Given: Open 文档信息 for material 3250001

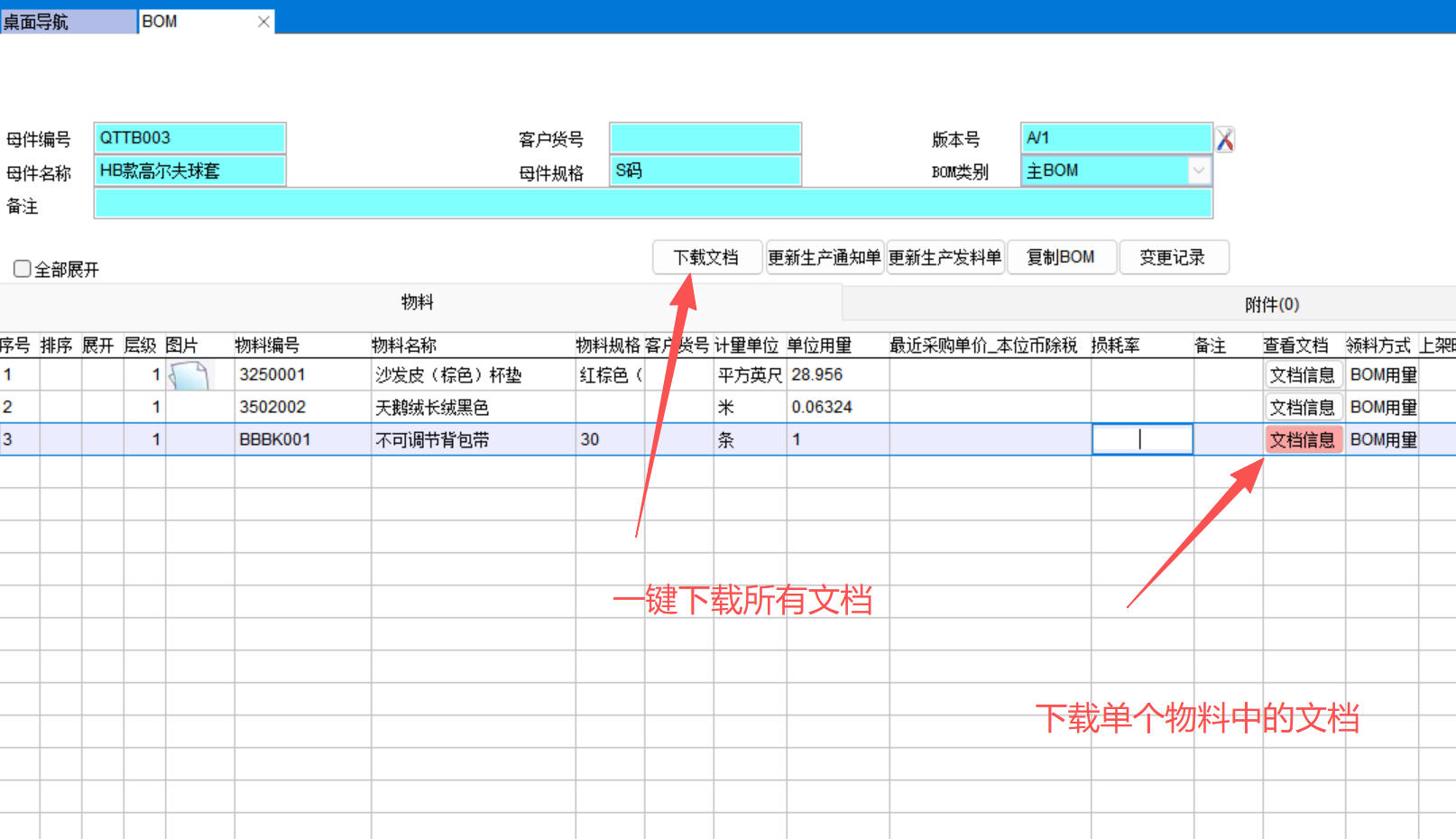Looking at the screenshot, I should [x=1302, y=375].
